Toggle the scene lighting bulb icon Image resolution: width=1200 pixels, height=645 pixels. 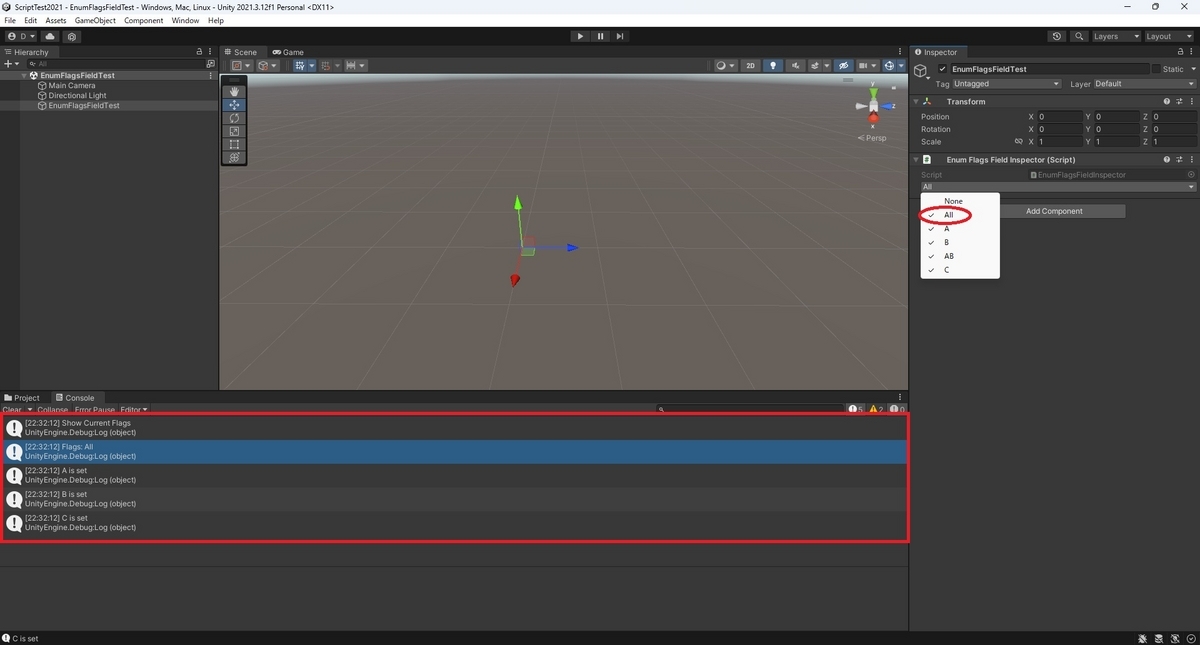coord(773,65)
